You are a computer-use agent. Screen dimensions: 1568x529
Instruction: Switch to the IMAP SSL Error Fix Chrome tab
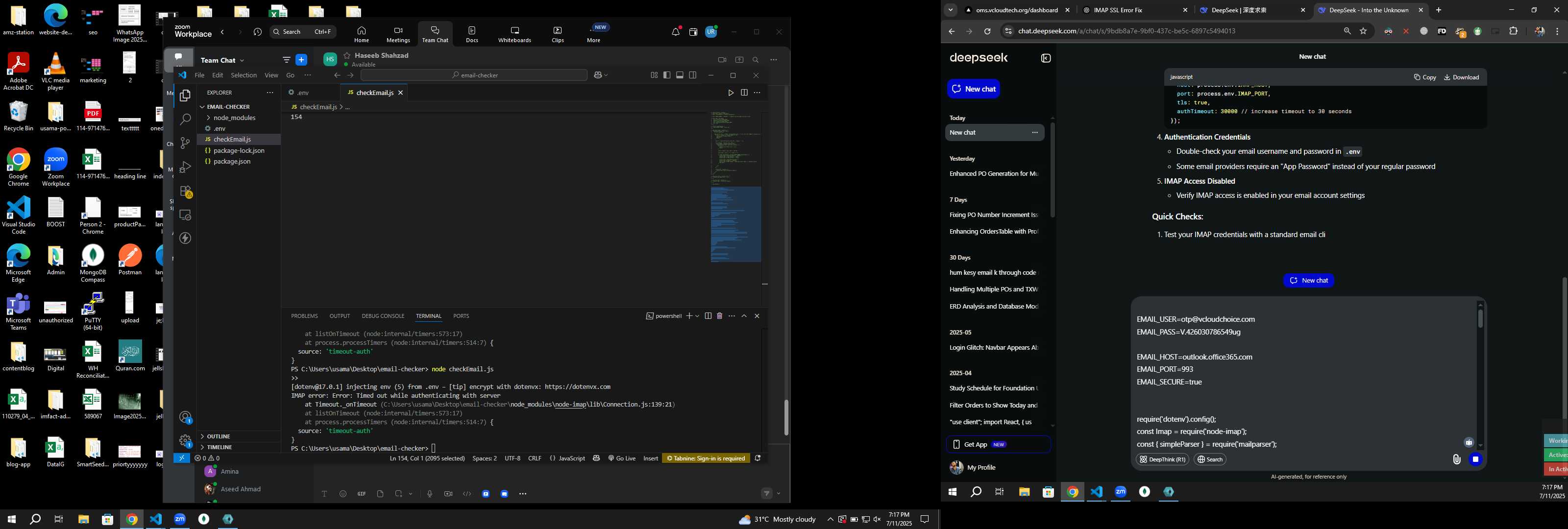click(x=1135, y=10)
